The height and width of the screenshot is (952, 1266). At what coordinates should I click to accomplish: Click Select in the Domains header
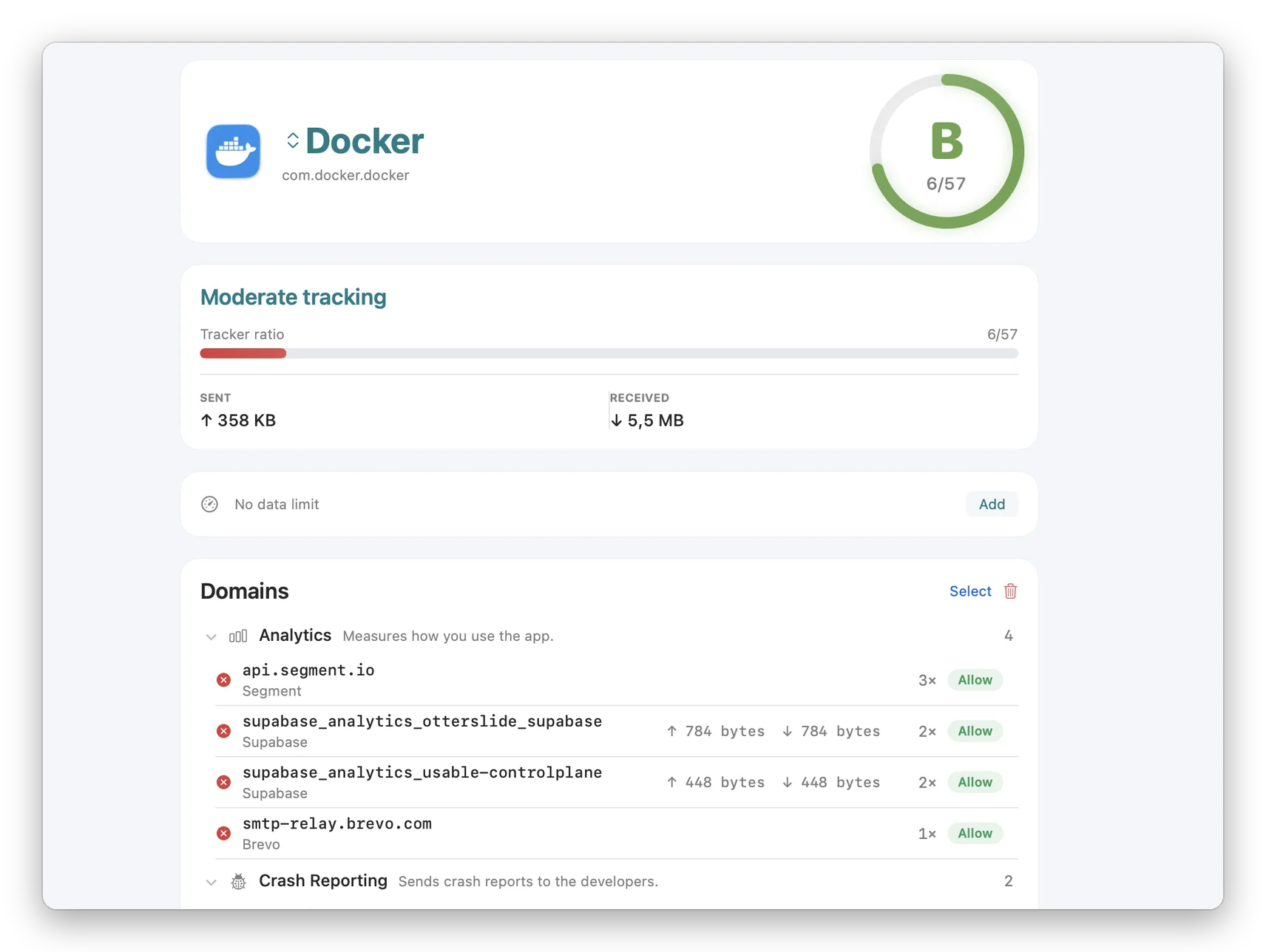pos(970,591)
